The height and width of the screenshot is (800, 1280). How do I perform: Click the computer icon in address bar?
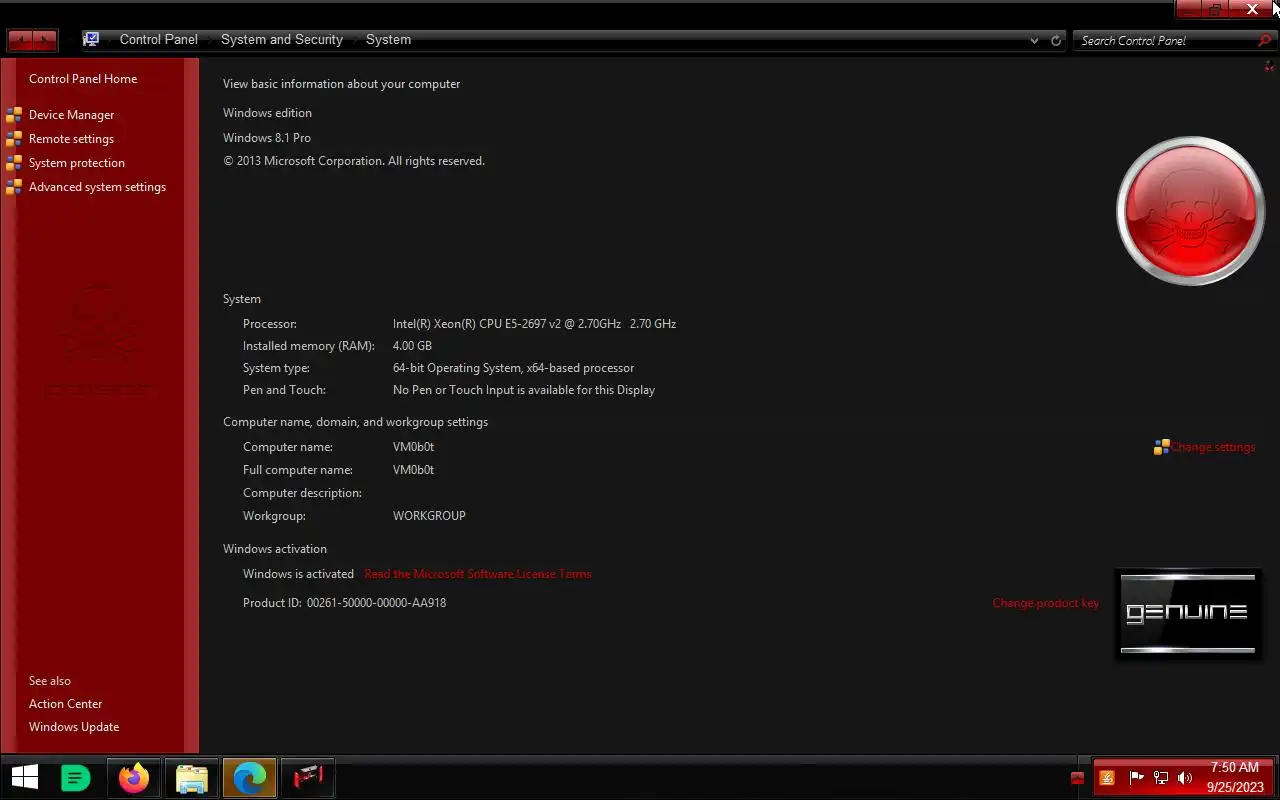point(91,40)
